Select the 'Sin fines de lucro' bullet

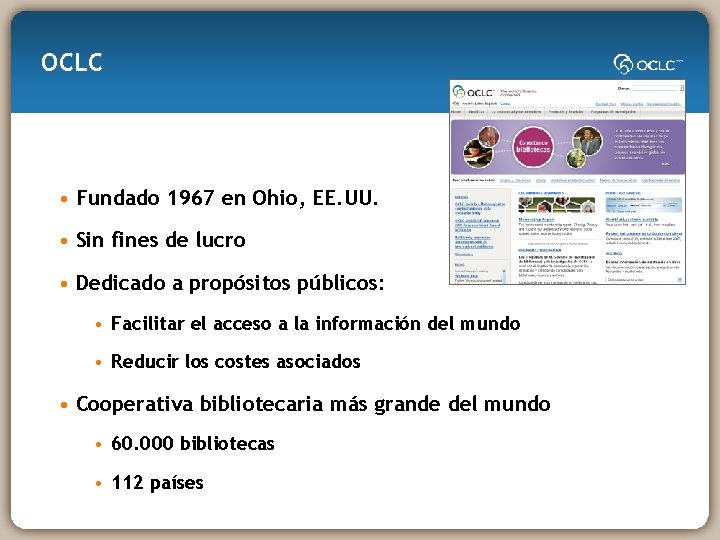coord(161,240)
